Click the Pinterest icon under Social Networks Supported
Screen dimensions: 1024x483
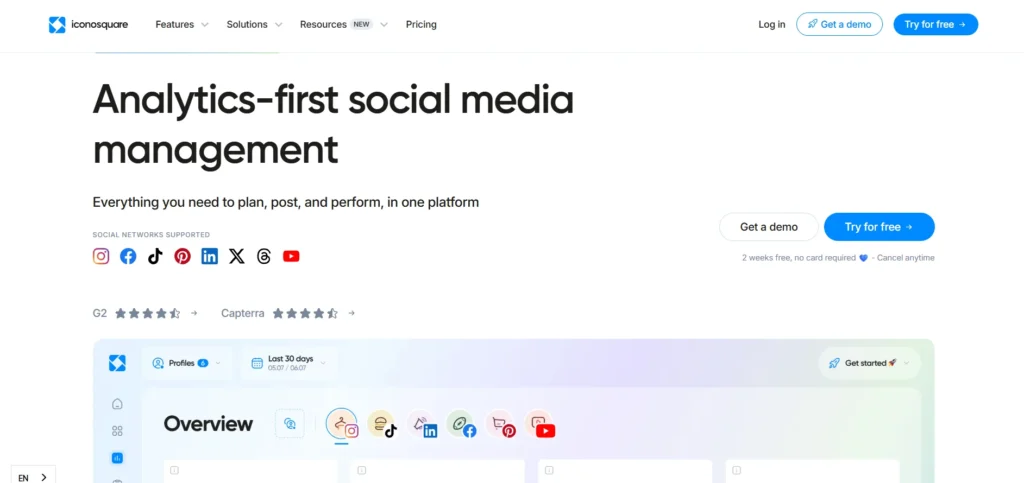pos(182,257)
